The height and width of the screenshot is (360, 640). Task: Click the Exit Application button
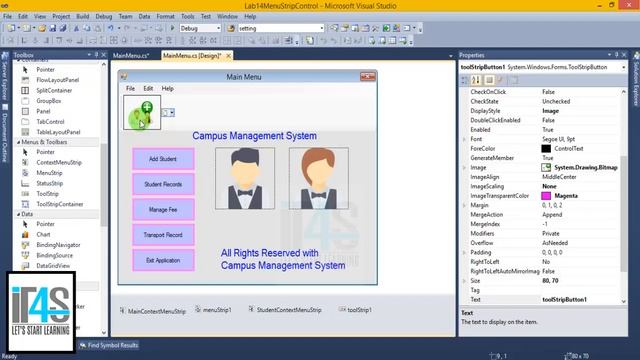(x=163, y=260)
